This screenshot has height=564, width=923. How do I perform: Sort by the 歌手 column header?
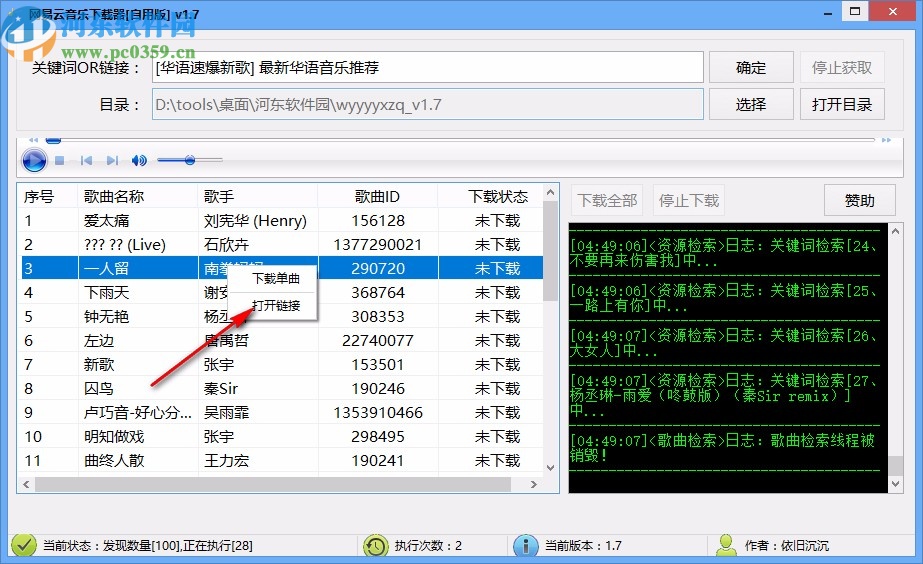[257, 196]
